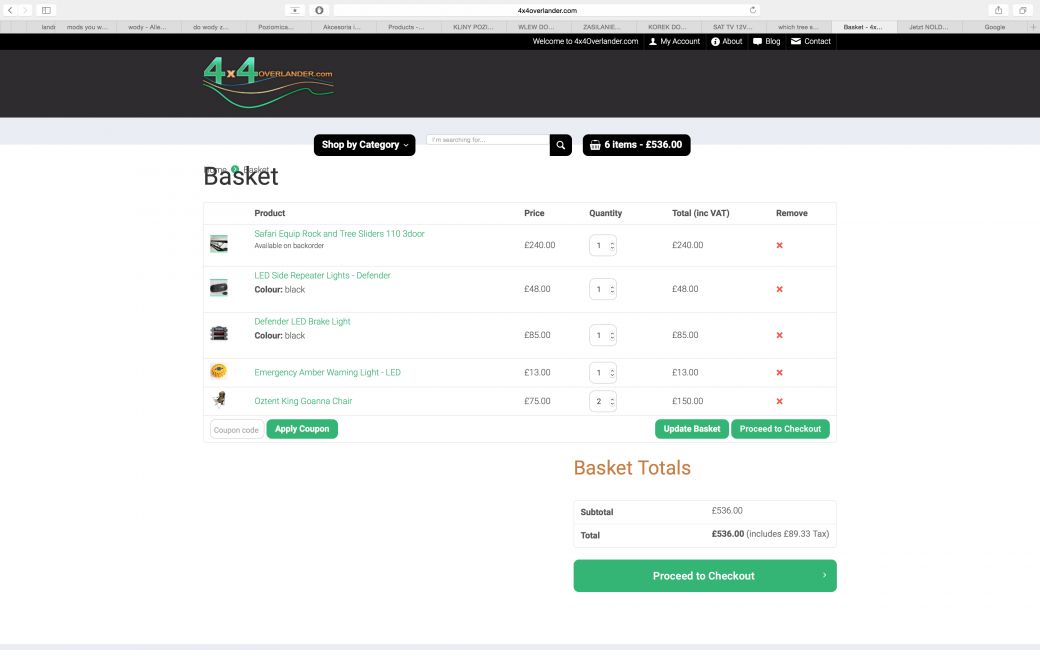Switch to the 'which tree s...' tab
The image size is (1040, 650).
click(x=798, y=27)
